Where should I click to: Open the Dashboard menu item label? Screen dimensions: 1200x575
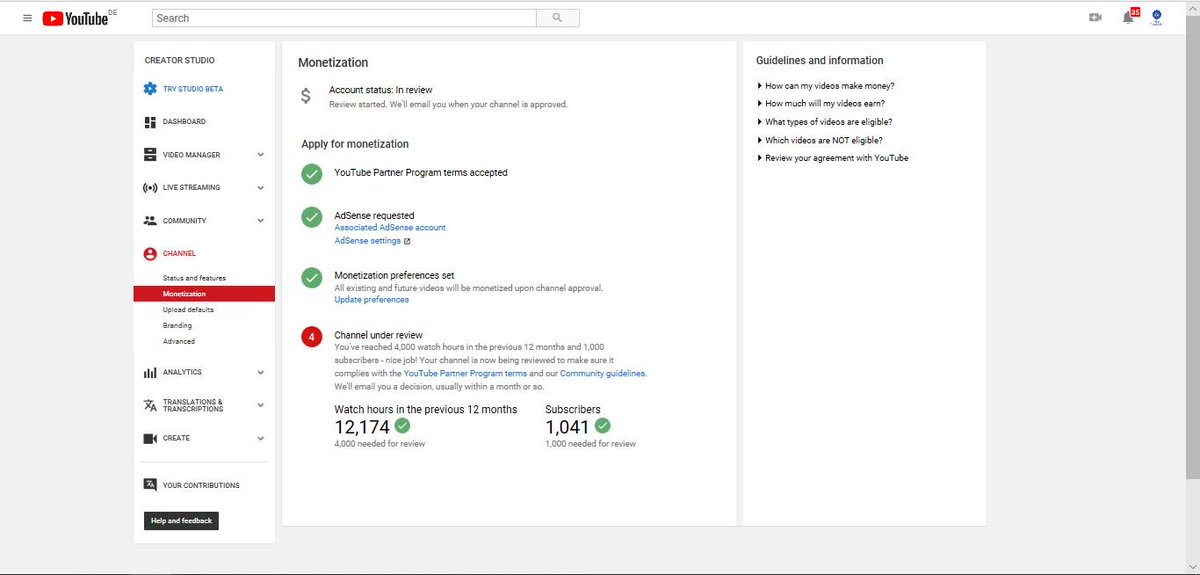184,122
